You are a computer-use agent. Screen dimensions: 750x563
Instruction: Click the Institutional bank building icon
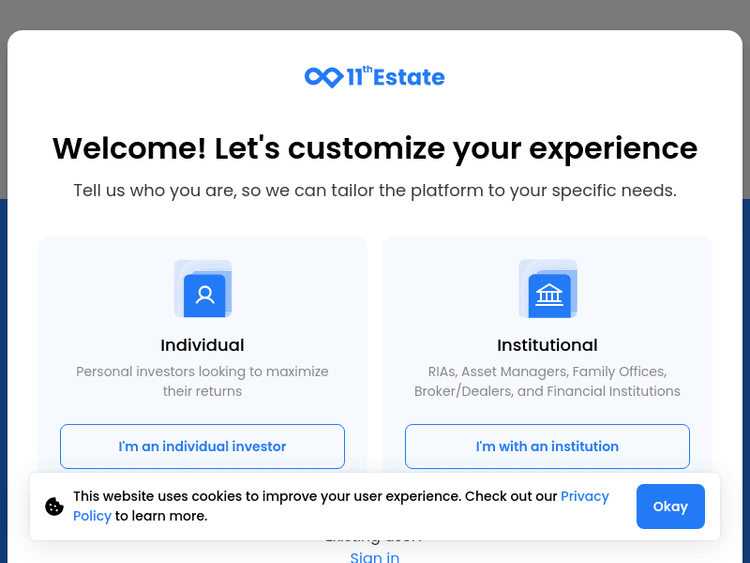549,293
